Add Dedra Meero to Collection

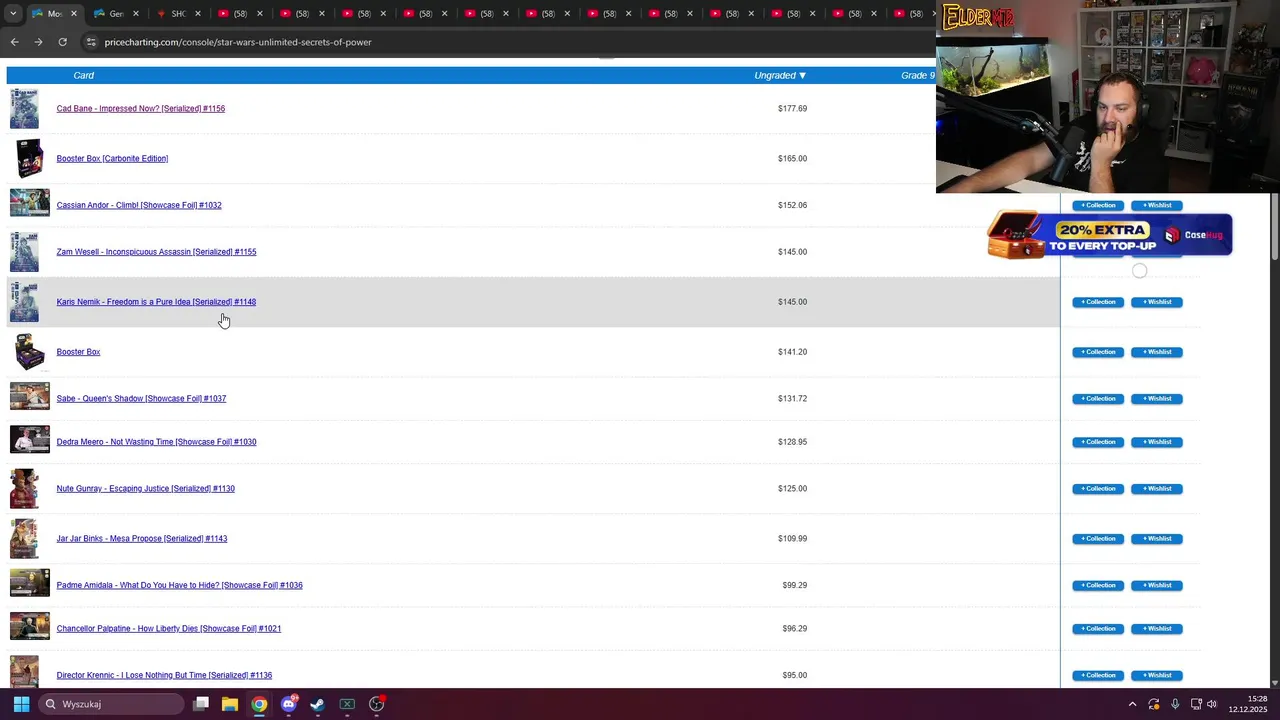1098,442
